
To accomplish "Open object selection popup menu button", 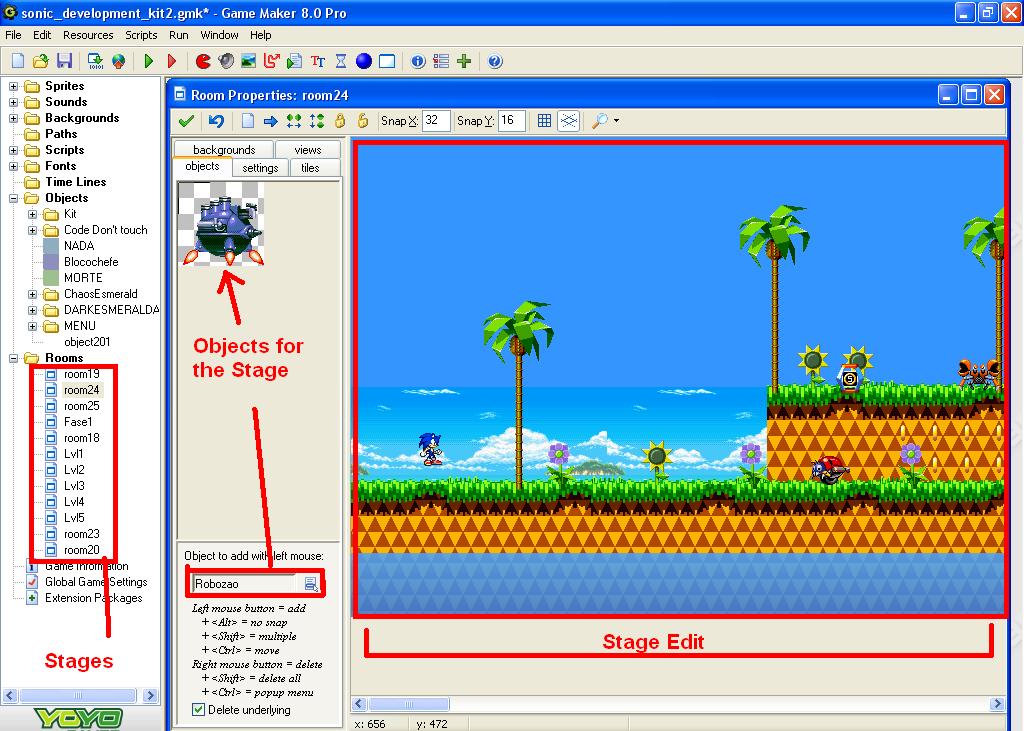I will (311, 583).
